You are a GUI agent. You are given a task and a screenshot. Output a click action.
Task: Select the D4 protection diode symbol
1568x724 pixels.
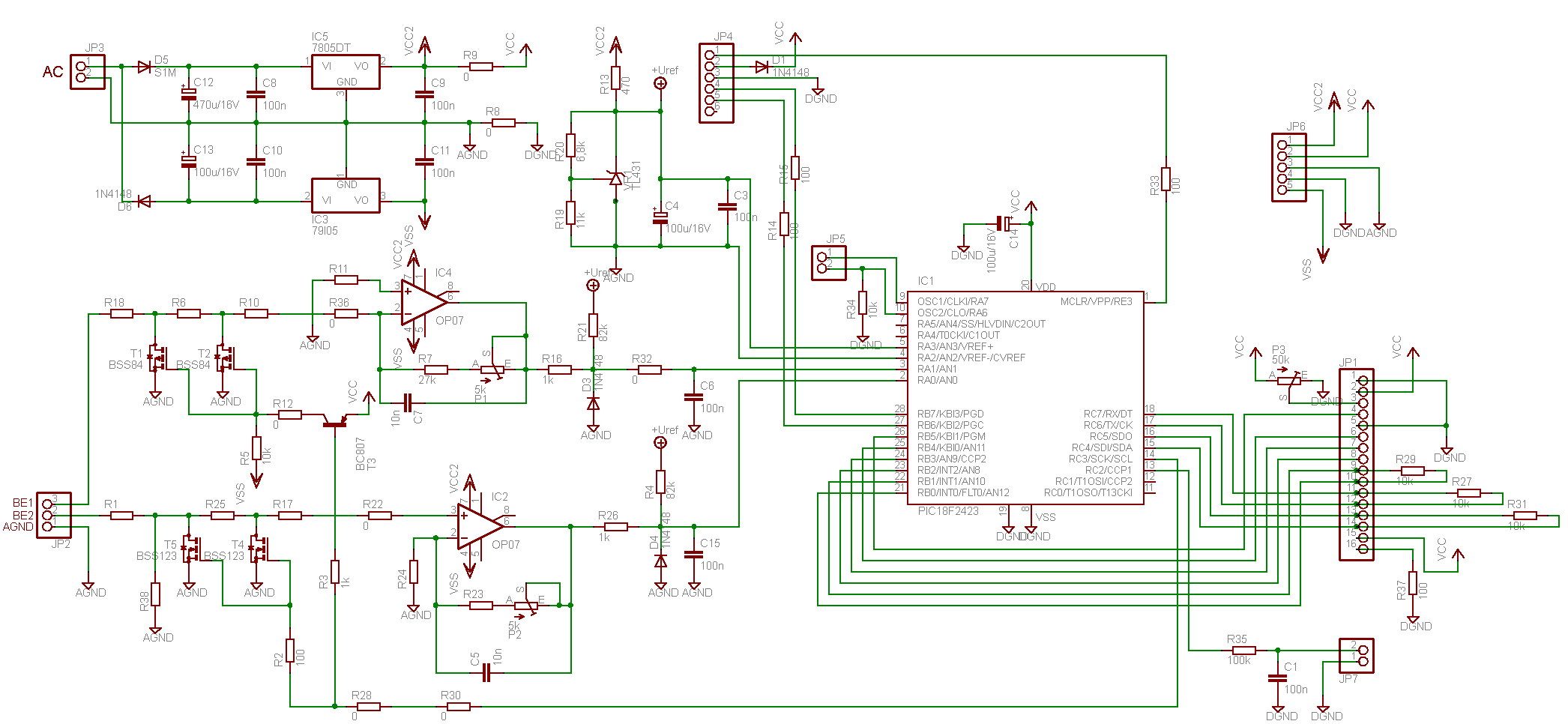tap(660, 561)
